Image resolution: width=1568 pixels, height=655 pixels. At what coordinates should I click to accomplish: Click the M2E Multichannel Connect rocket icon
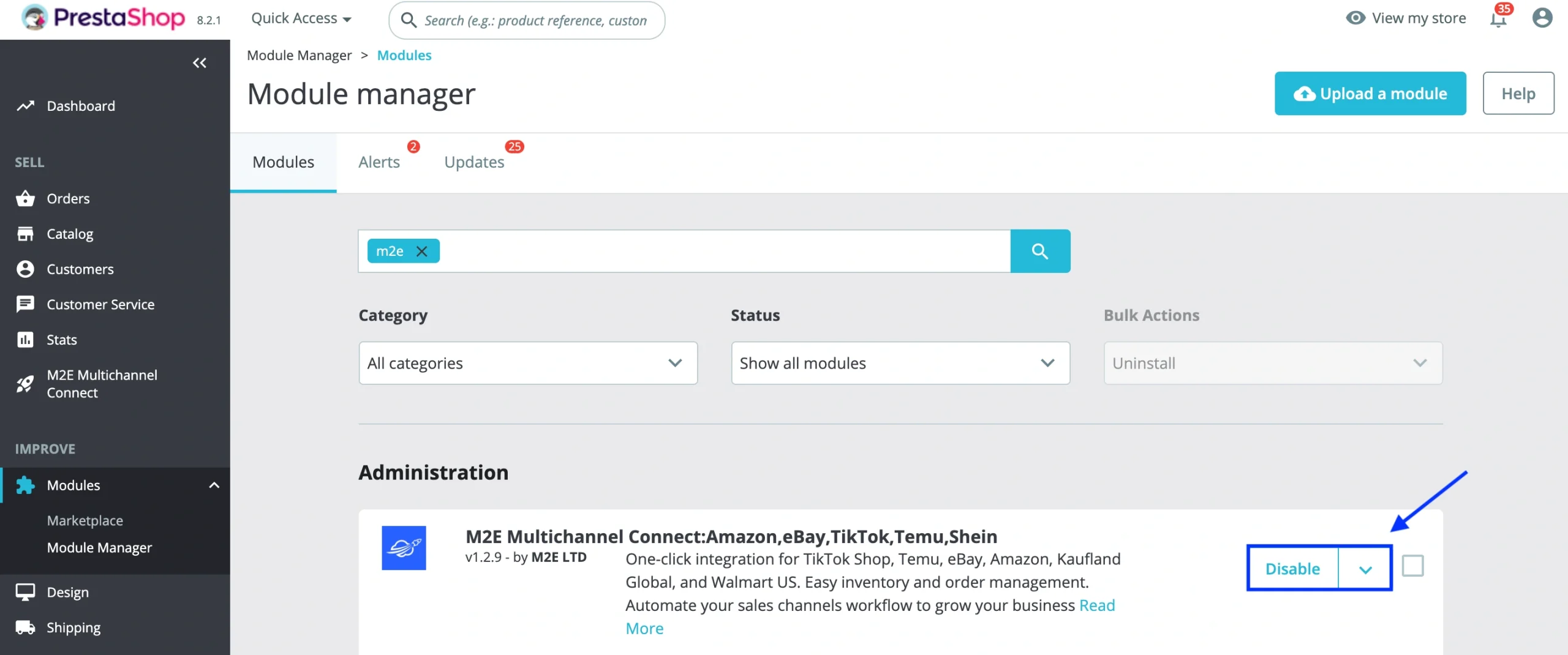coord(24,383)
